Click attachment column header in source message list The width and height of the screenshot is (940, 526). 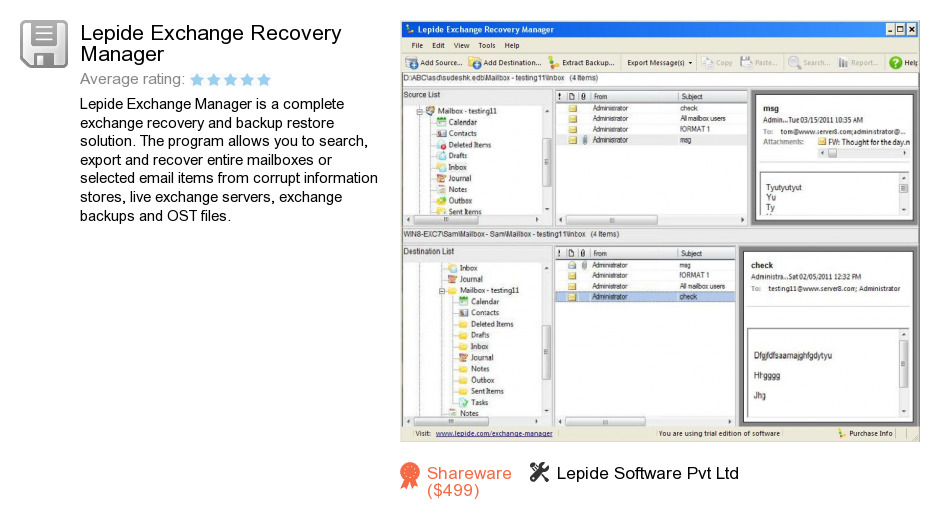[x=583, y=96]
